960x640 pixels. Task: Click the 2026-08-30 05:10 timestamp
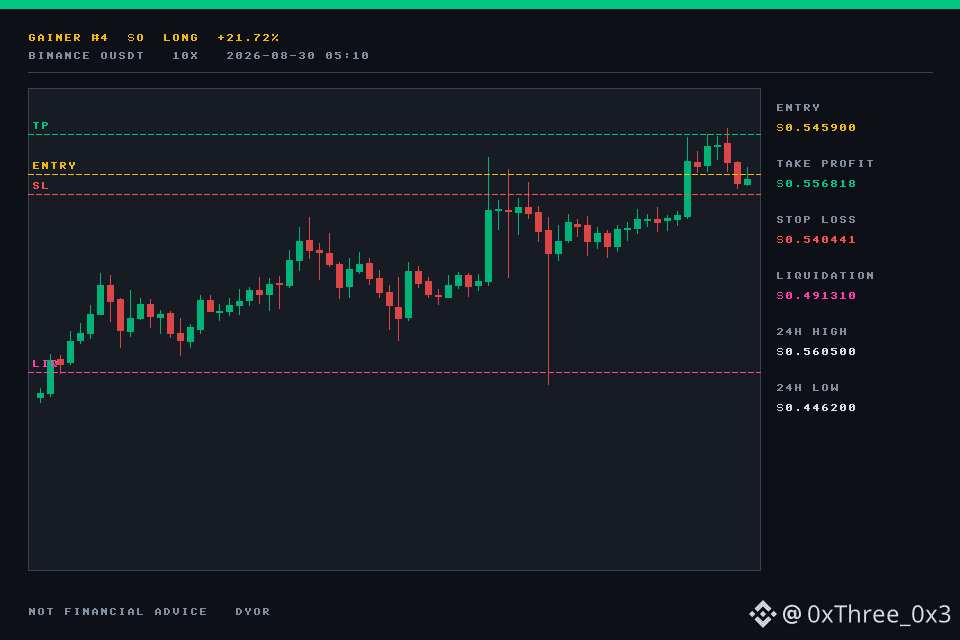(x=298, y=56)
